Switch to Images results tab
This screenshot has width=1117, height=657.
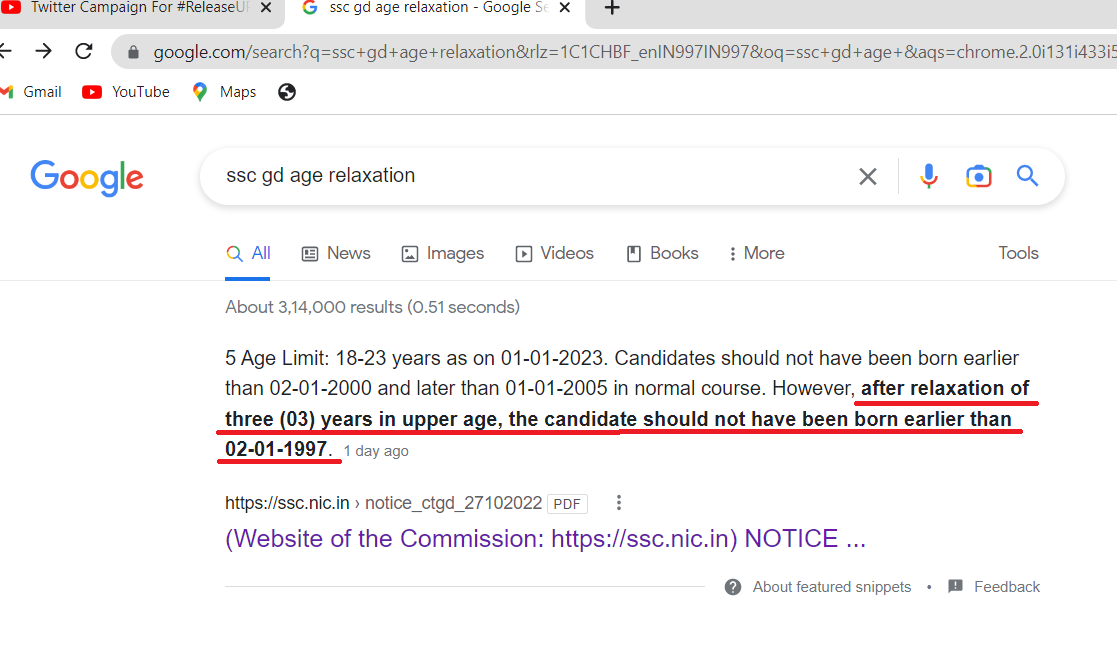[442, 254]
